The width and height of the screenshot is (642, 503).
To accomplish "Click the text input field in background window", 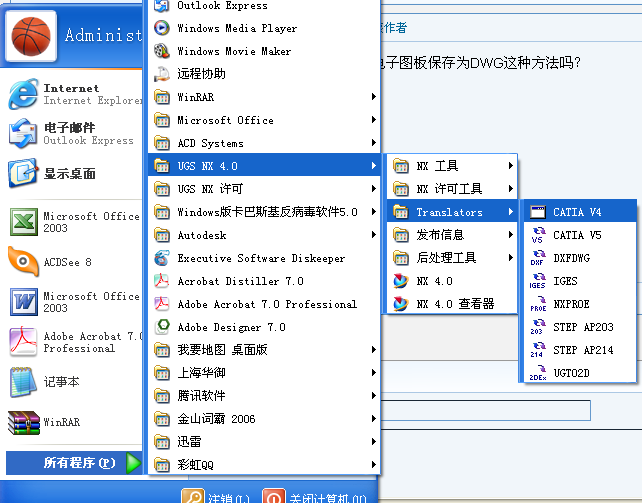I will pos(485,410).
